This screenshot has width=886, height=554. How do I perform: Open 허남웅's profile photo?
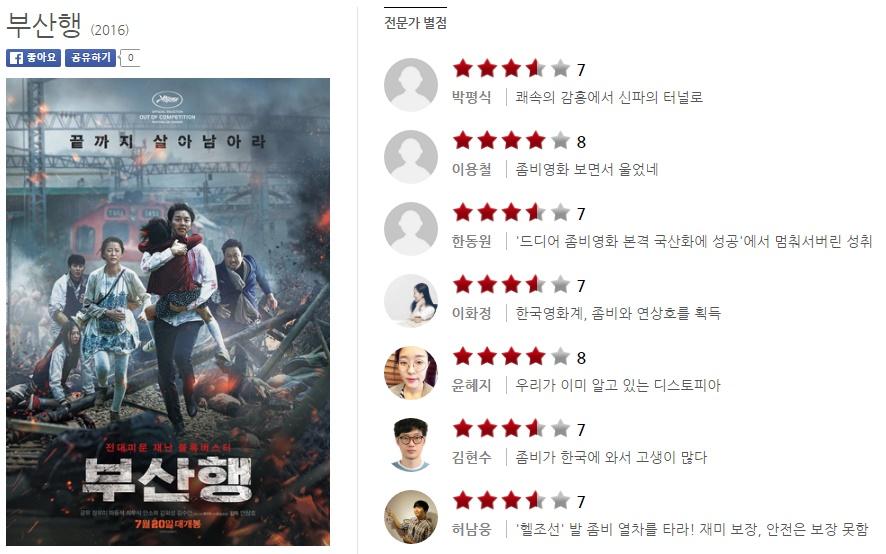[x=411, y=517]
